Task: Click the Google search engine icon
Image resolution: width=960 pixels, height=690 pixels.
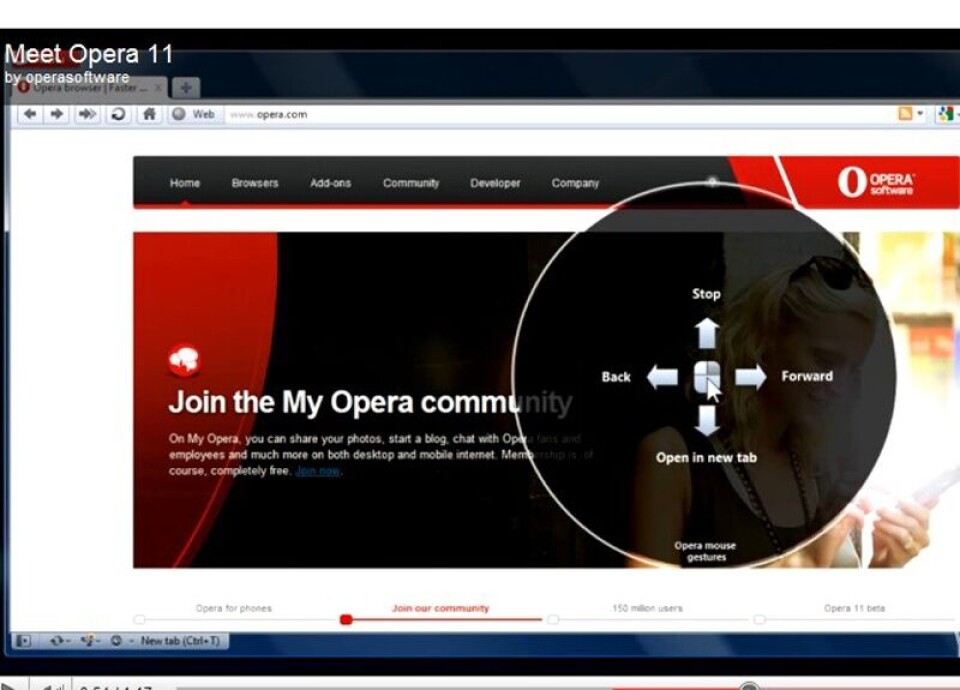Action: 945,114
